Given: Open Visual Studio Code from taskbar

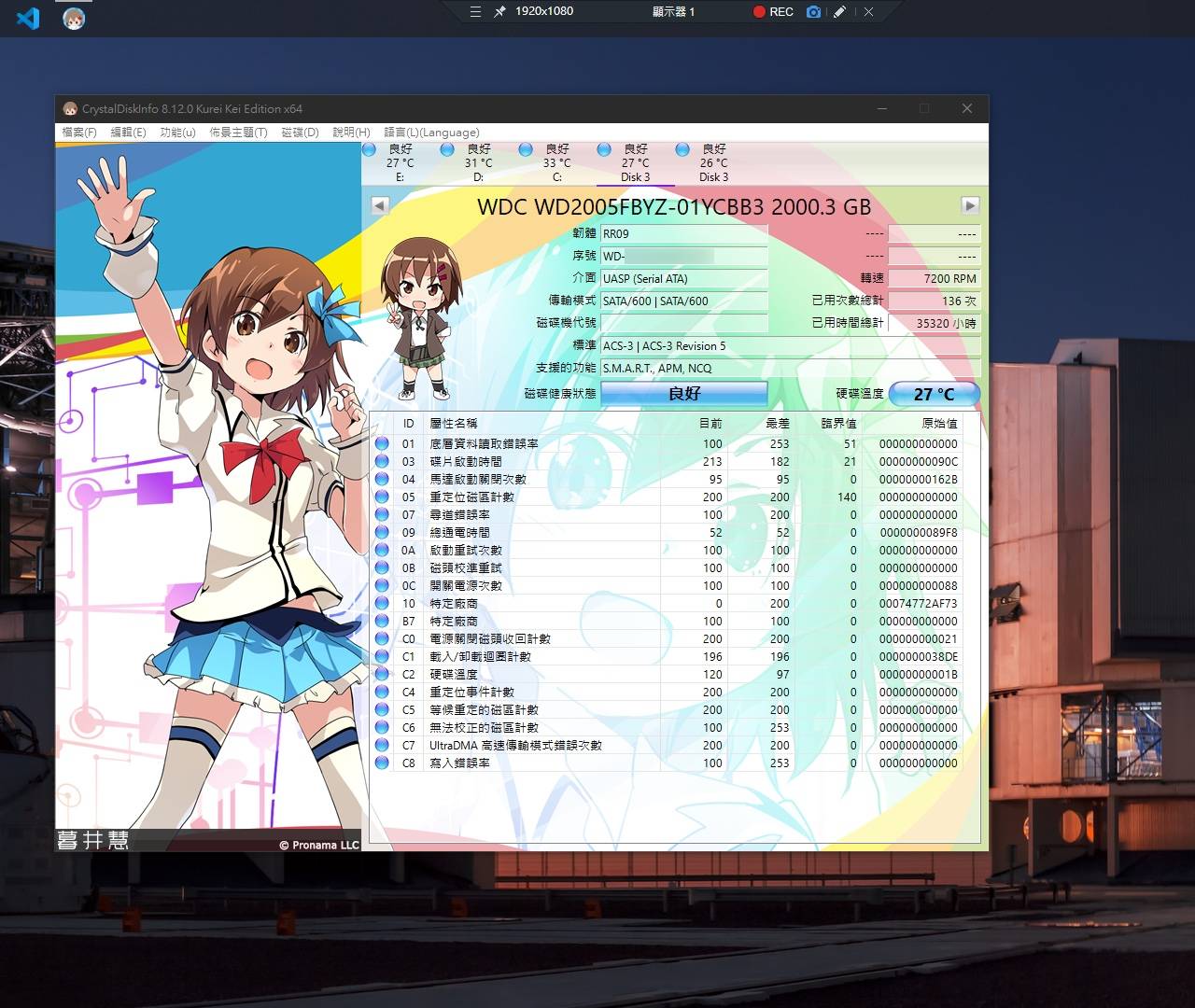Looking at the screenshot, I should [28, 18].
